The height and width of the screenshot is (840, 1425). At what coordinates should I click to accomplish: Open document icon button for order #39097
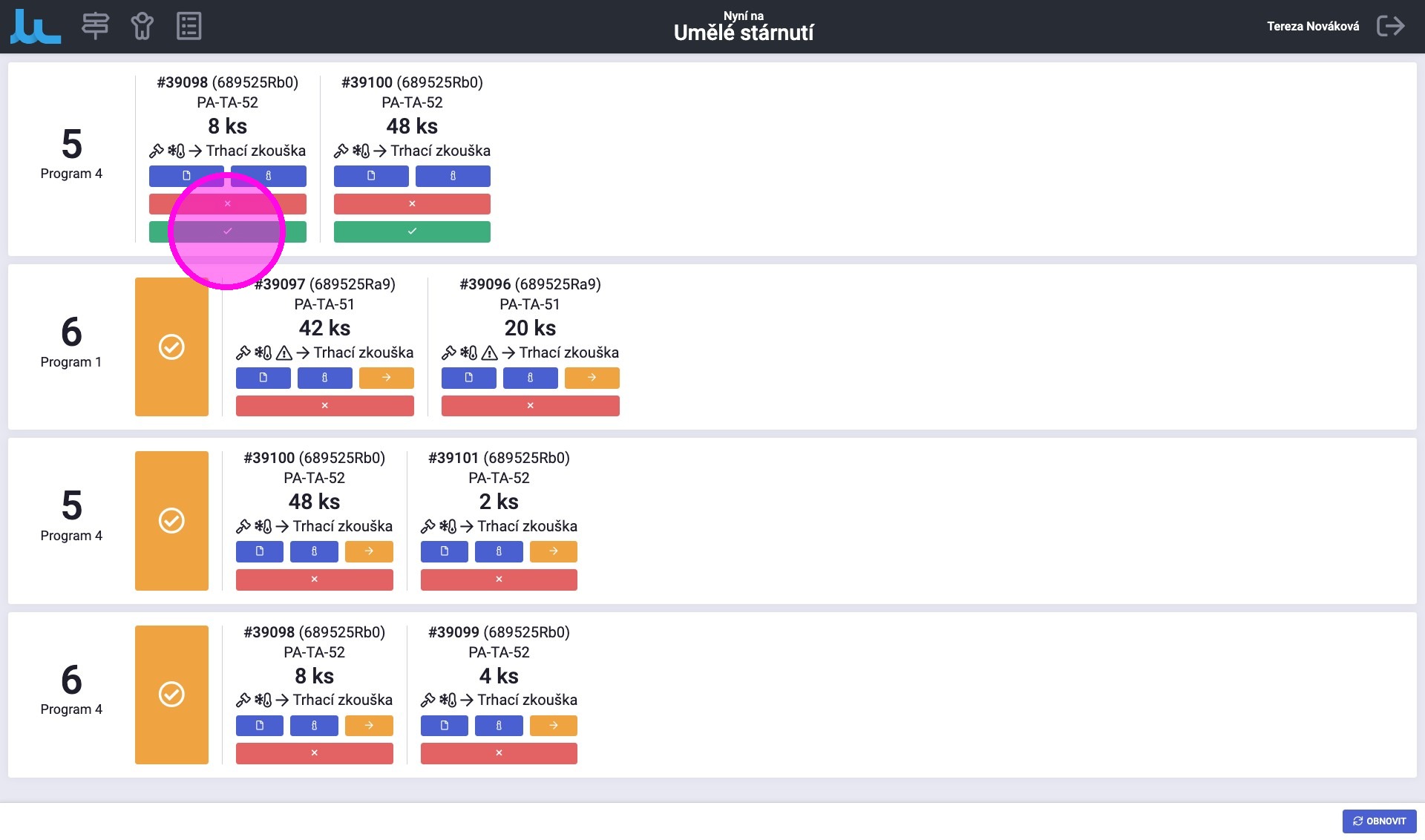(263, 378)
